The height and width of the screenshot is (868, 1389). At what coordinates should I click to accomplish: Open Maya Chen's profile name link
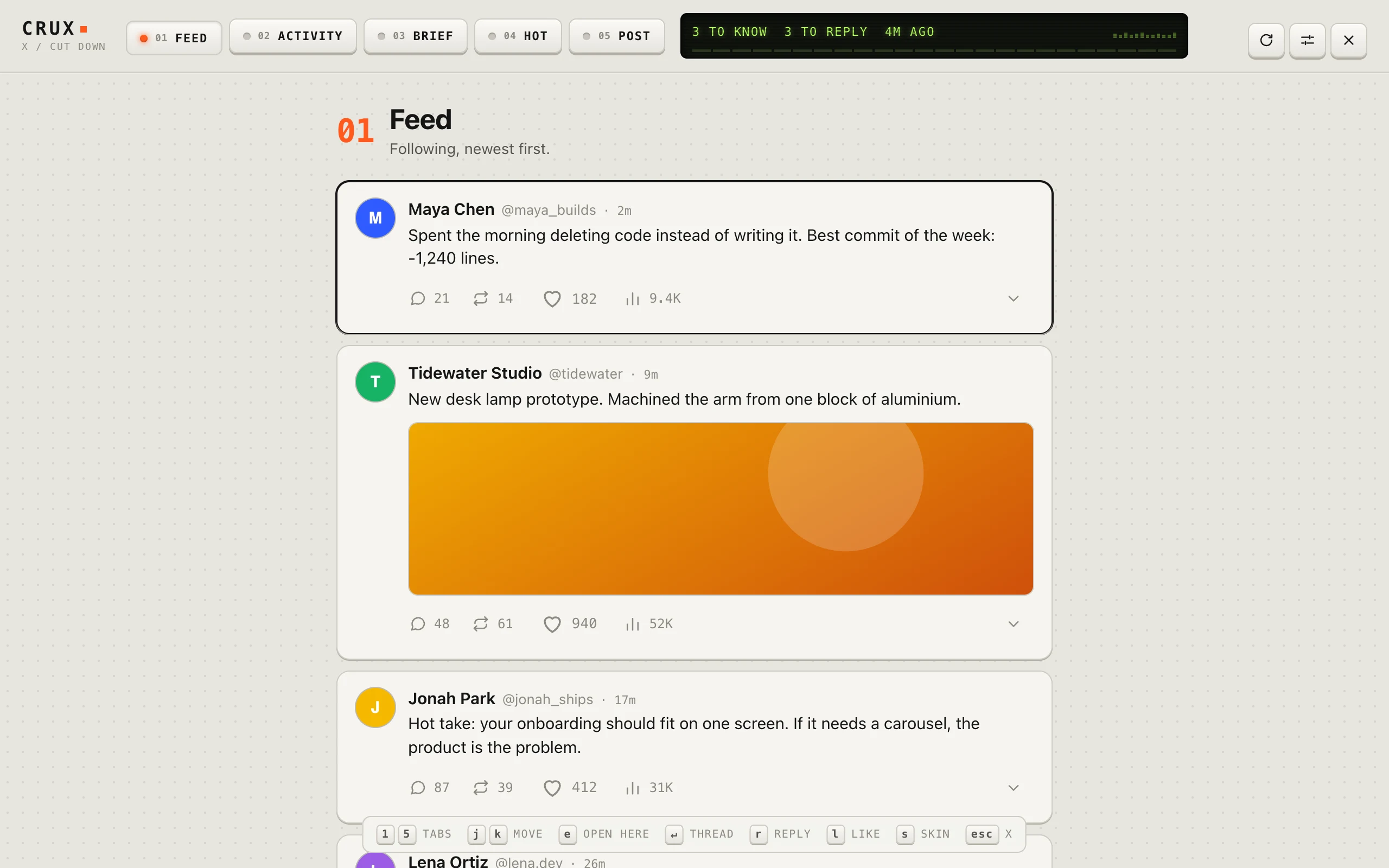(x=451, y=209)
